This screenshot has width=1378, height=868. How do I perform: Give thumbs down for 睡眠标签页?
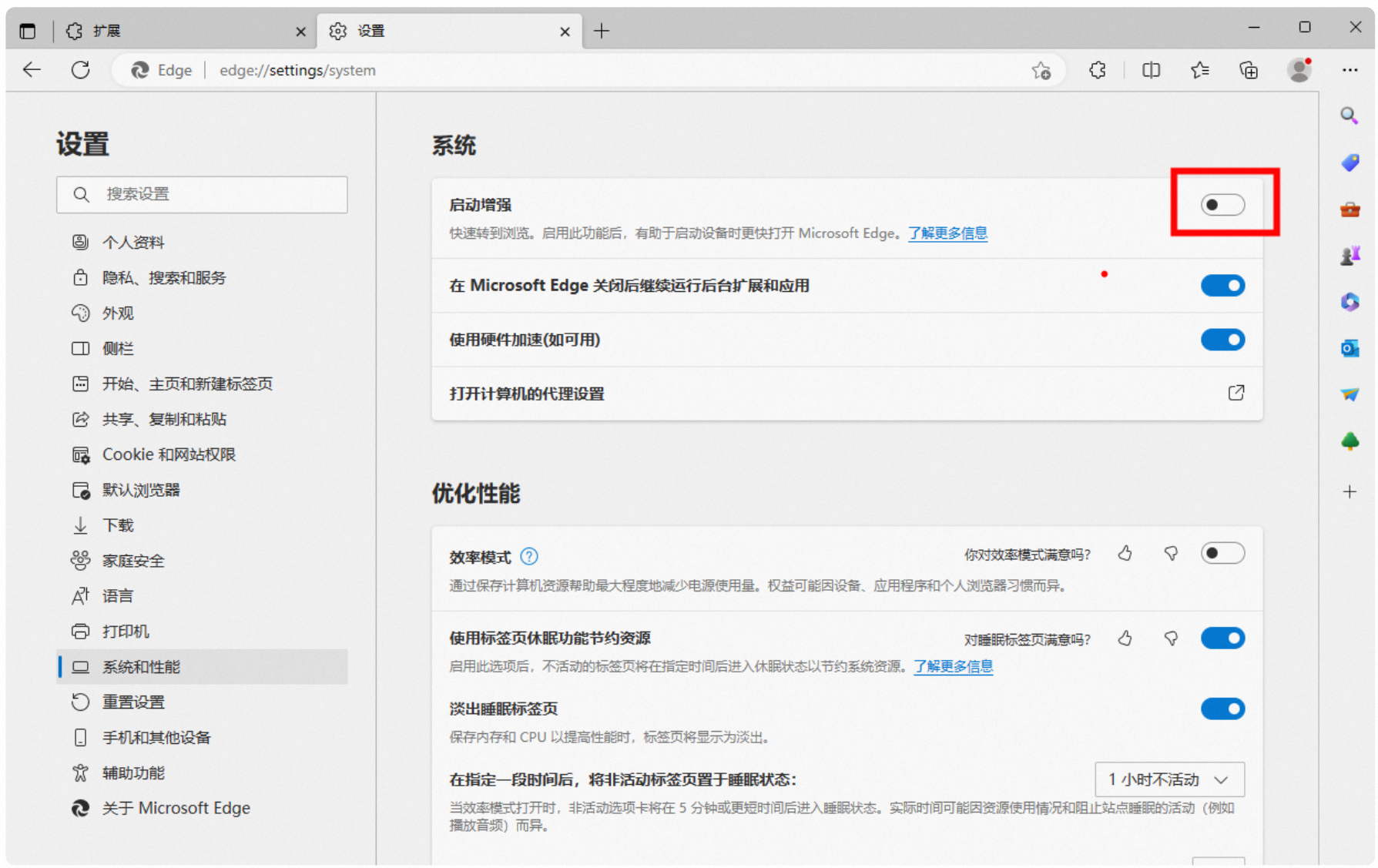1171,638
